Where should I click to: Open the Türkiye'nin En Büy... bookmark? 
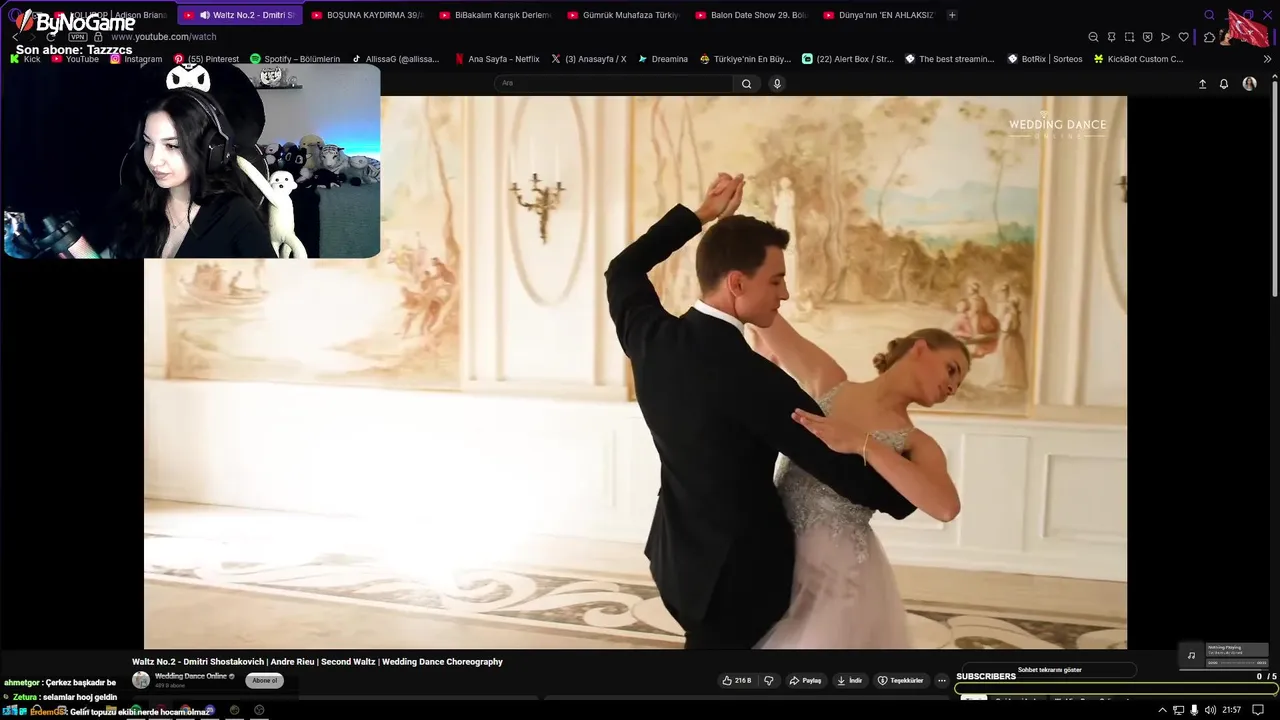click(x=745, y=59)
